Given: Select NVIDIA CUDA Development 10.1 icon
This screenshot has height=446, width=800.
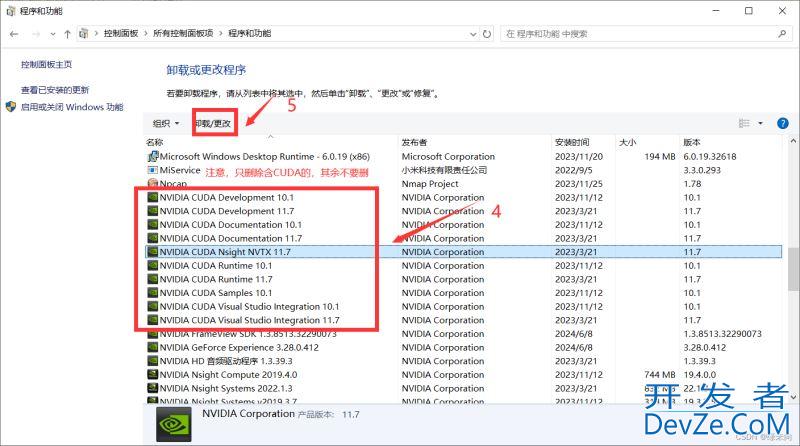Looking at the screenshot, I should click(152, 197).
